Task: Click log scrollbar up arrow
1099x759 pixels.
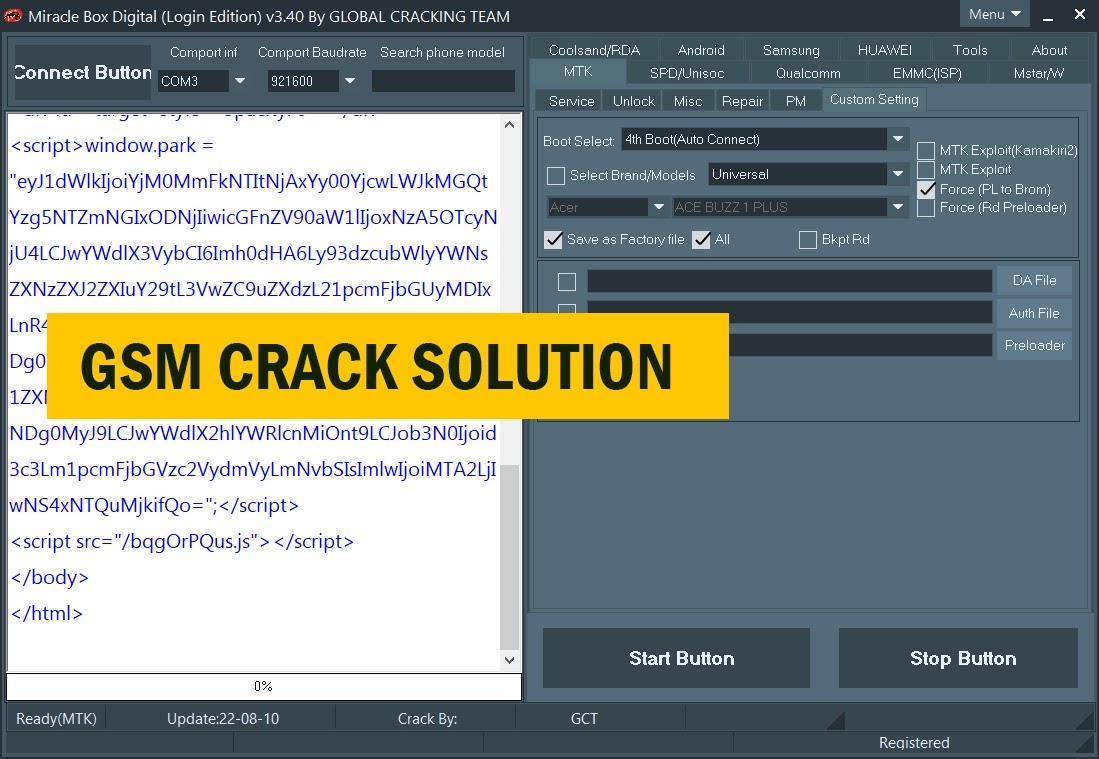Action: 510,125
